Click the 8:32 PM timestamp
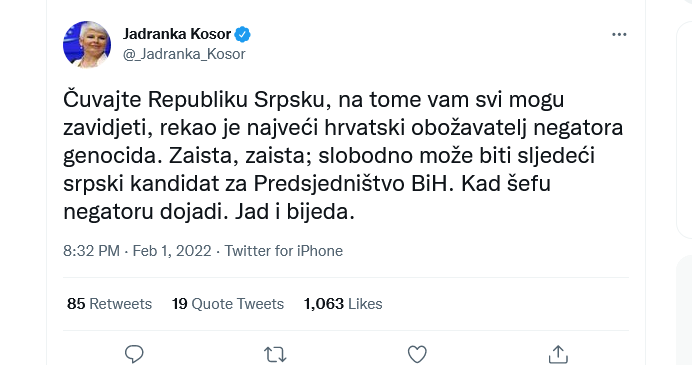The image size is (692, 365). [x=91, y=251]
